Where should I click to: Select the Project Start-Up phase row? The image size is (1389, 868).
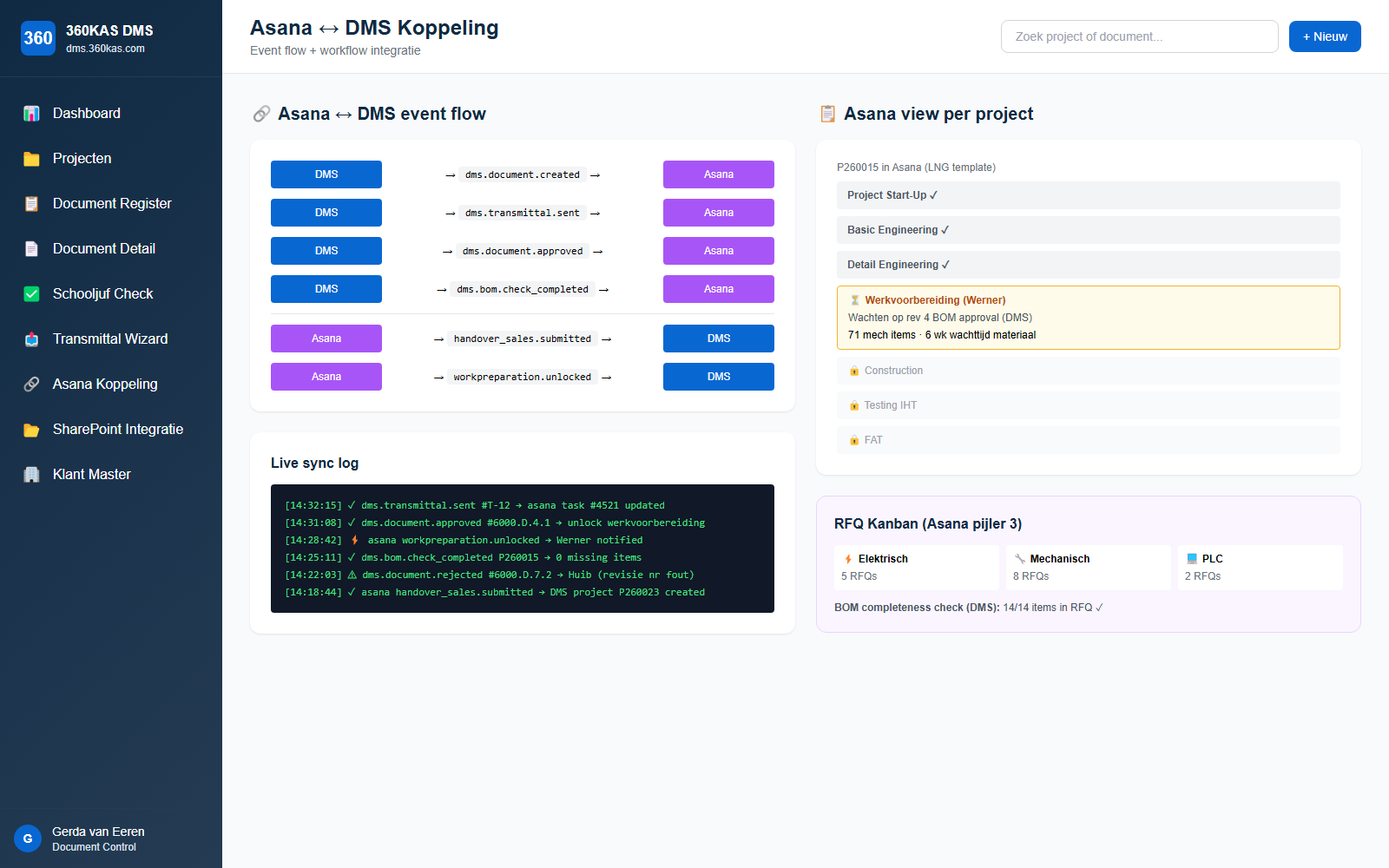coord(1089,195)
